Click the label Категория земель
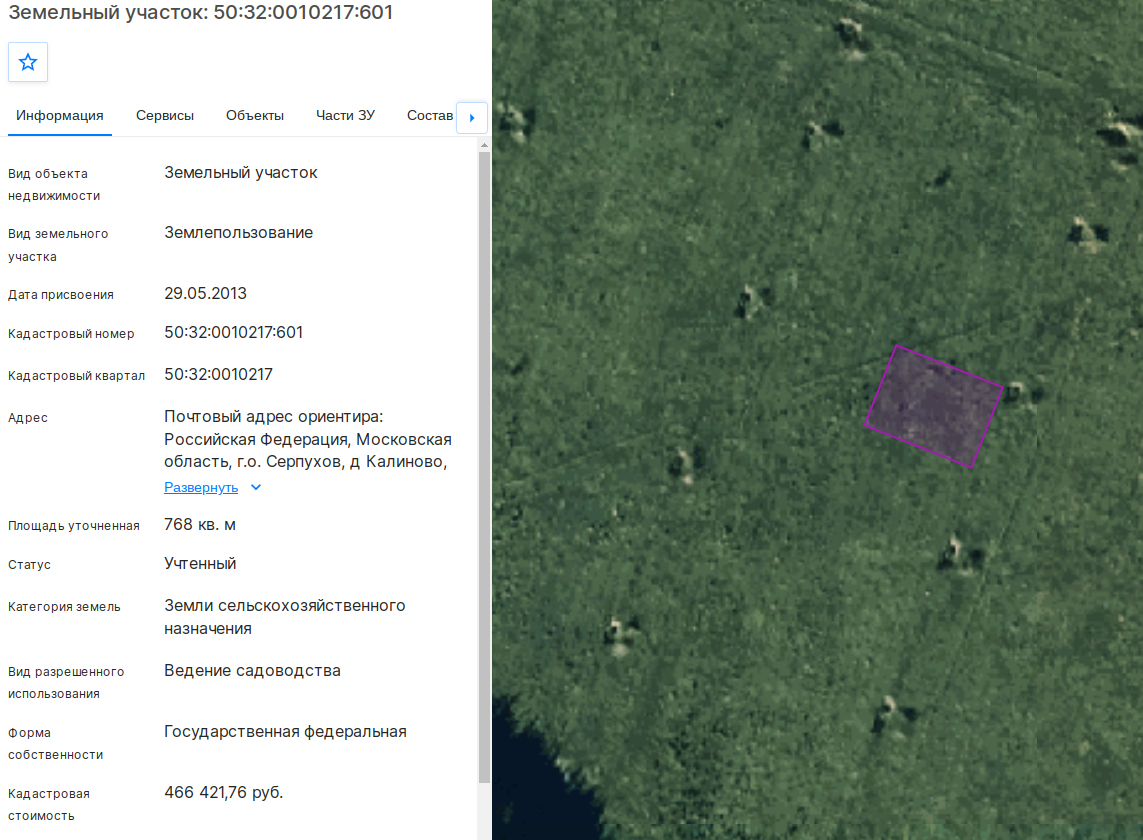Screen dimensions: 1143x840 (64, 607)
